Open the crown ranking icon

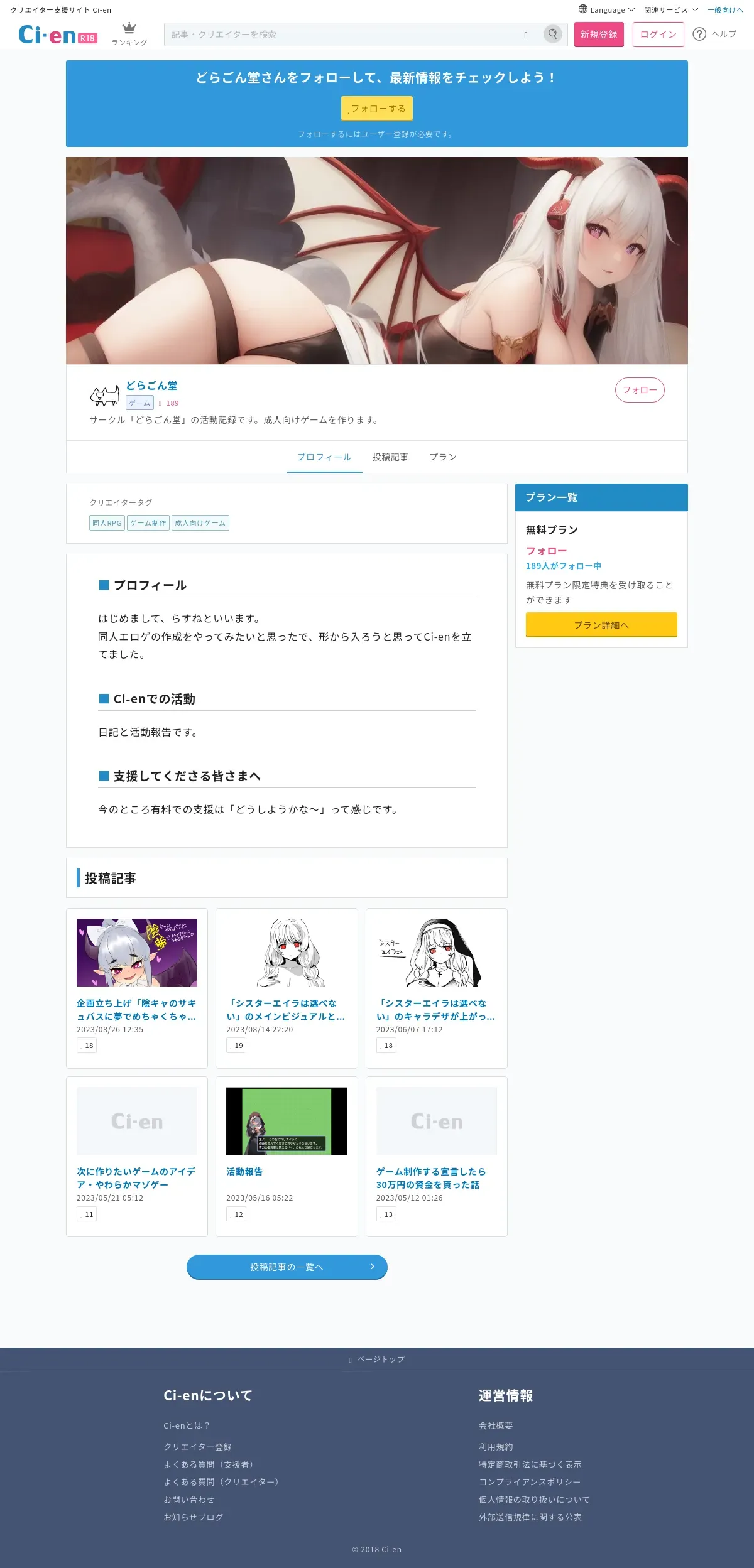tap(129, 28)
